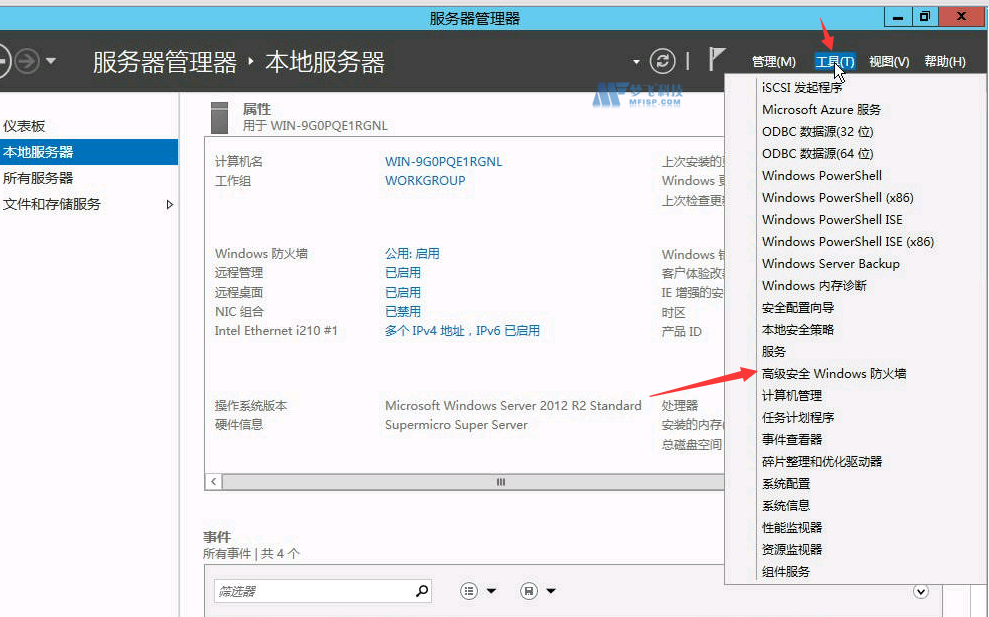This screenshot has height=617, width=990.
Task: Open the dropdown arrow beside the save query icon
Action: point(550,590)
